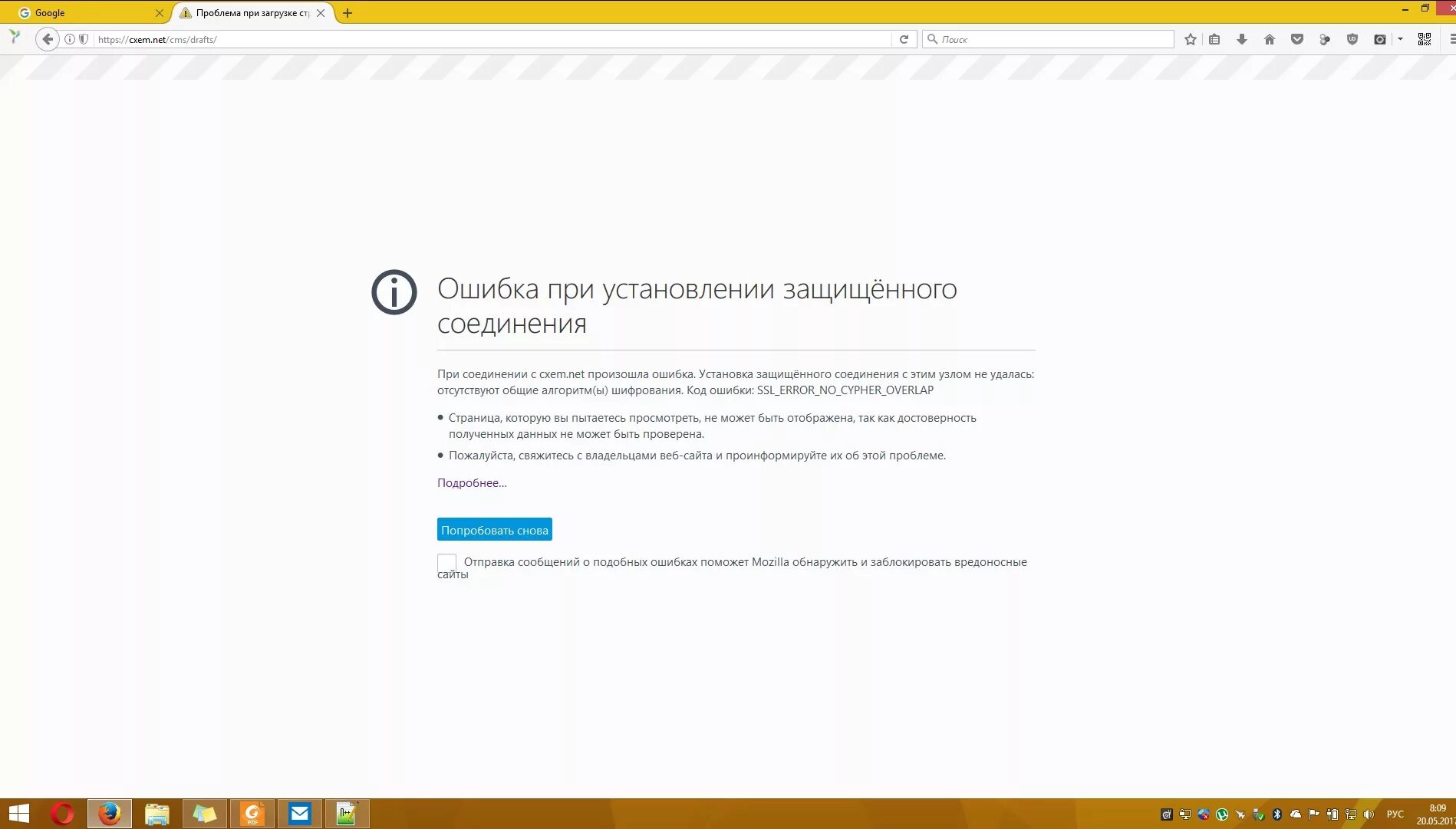Reload the page with the refresh icon
The height and width of the screenshot is (829, 1456).
[904, 39]
